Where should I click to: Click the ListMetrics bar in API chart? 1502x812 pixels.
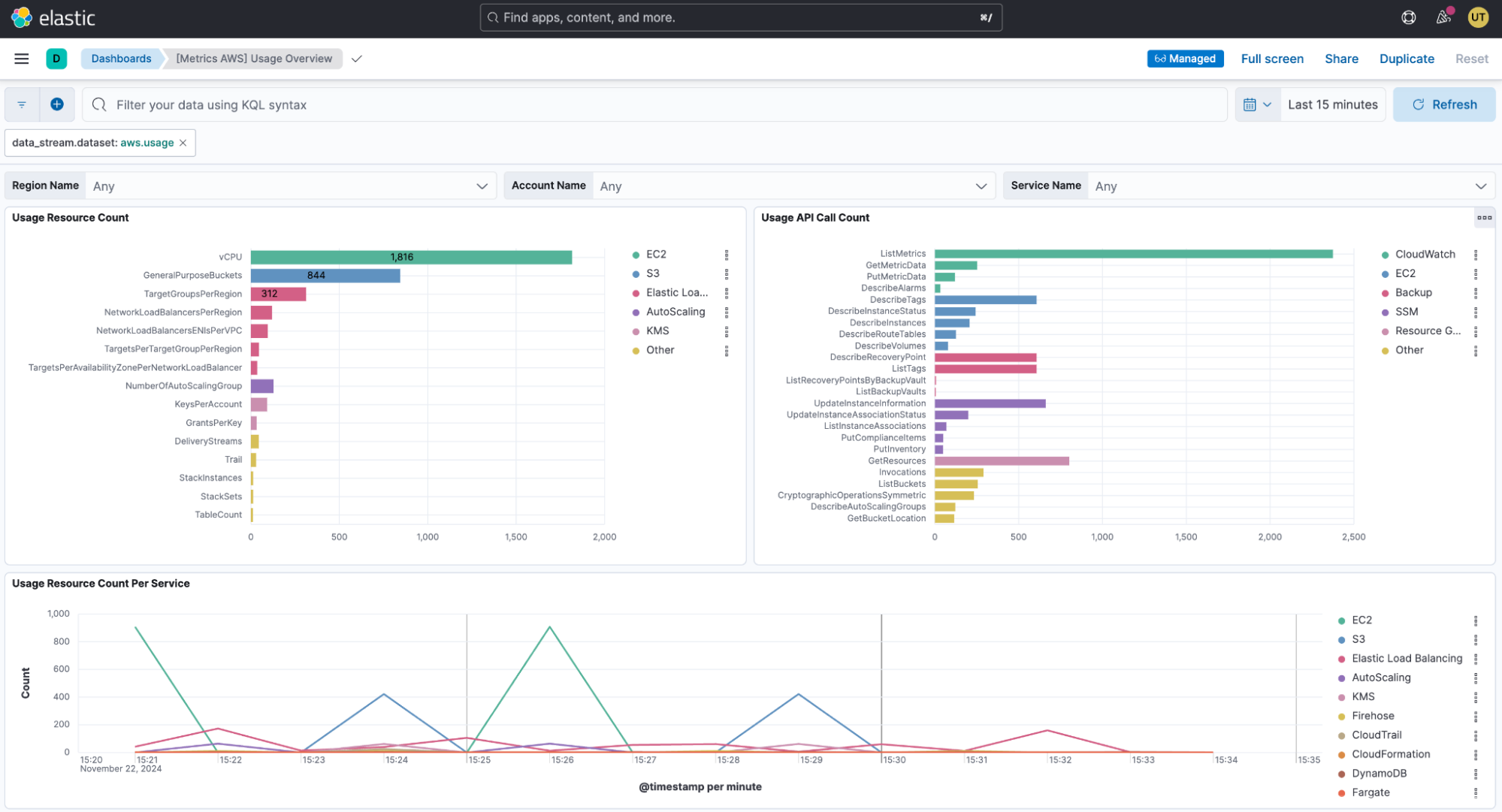point(1133,254)
